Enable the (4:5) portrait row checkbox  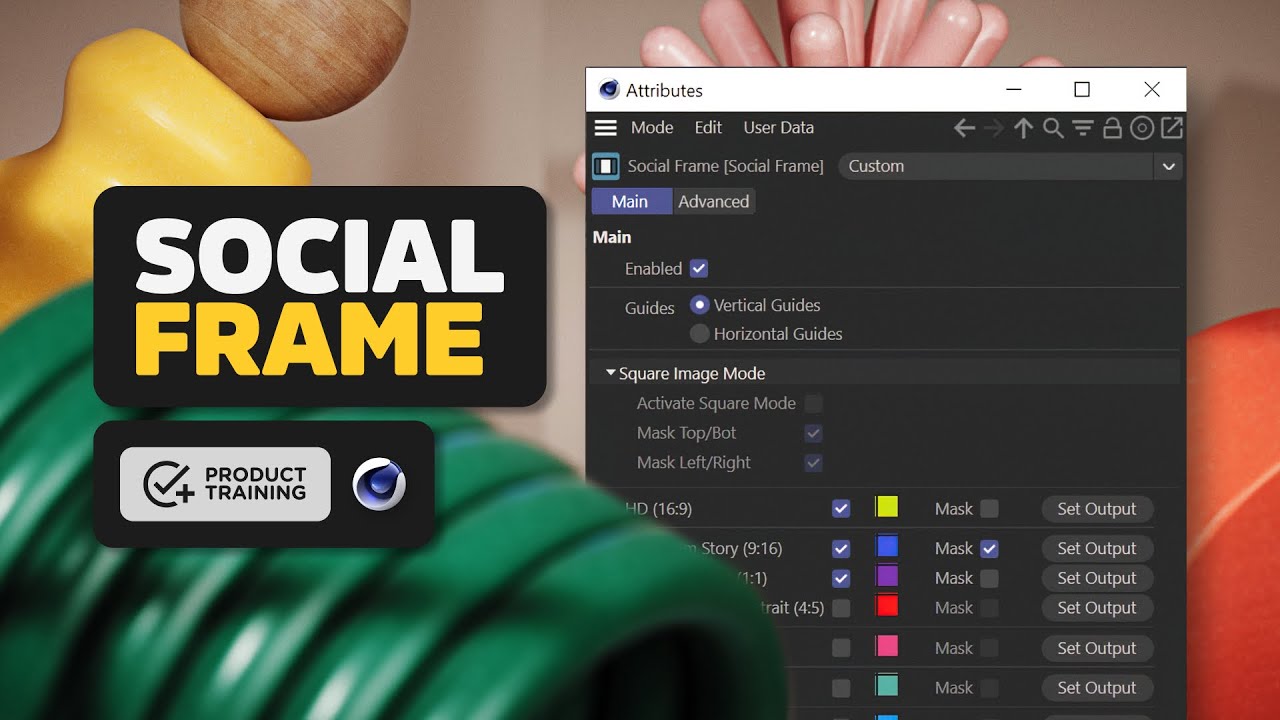841,608
